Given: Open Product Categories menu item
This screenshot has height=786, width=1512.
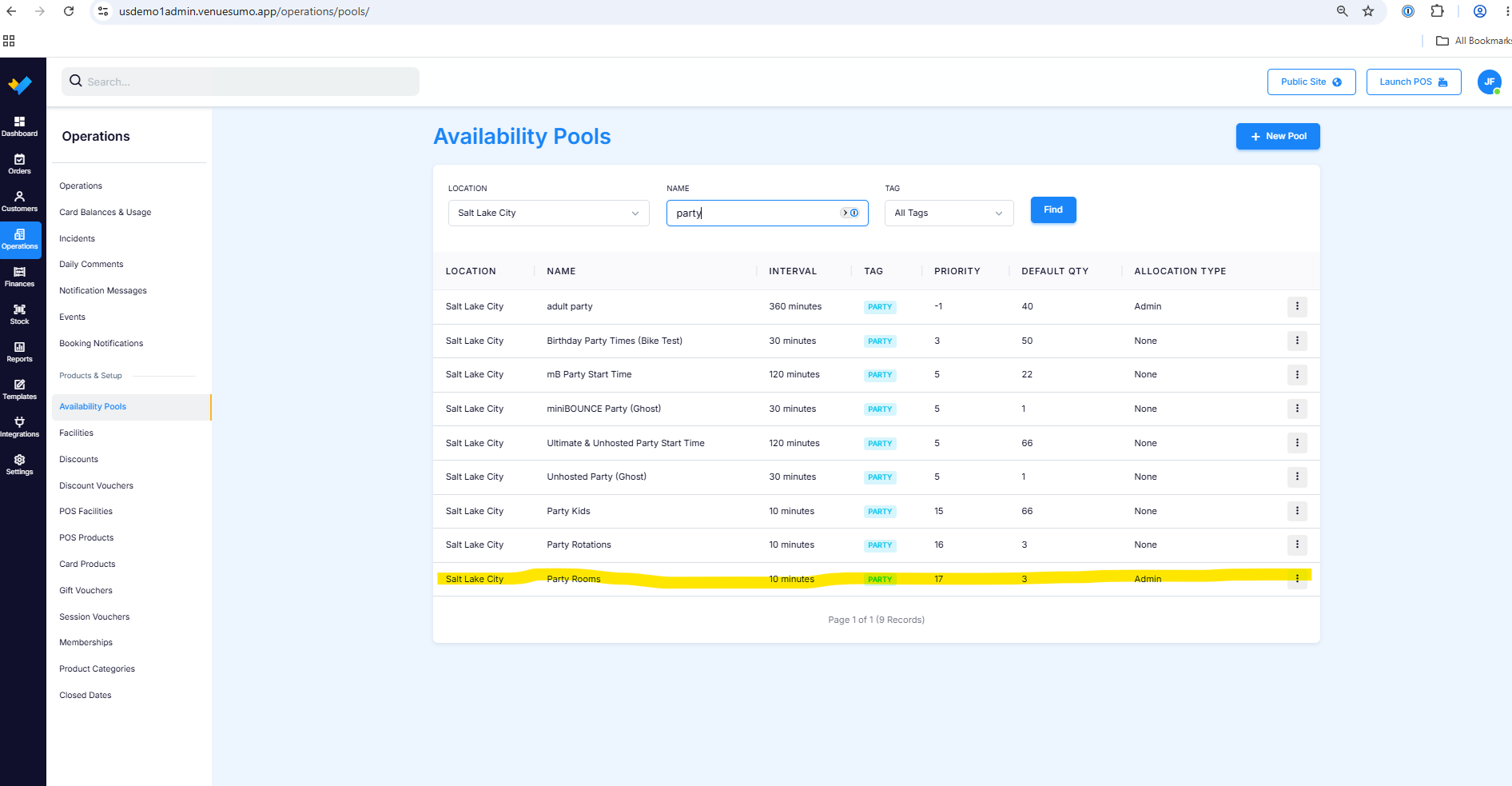Looking at the screenshot, I should point(97,668).
